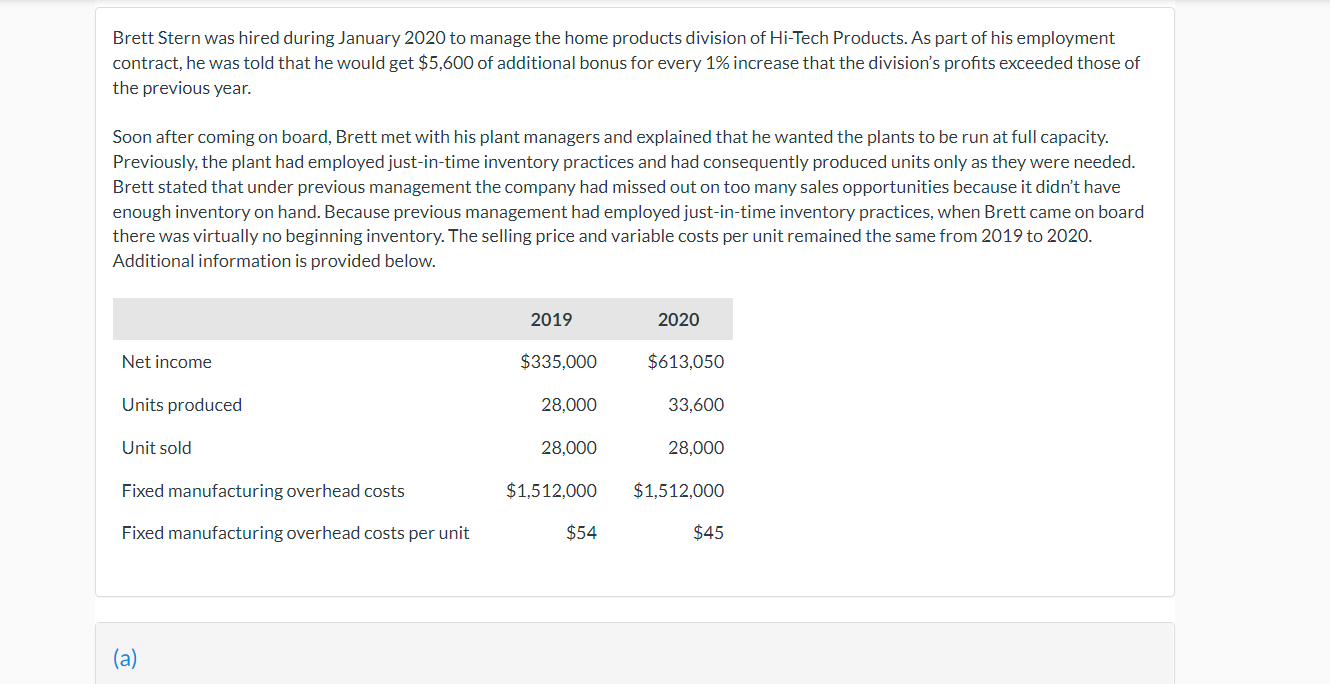Select the Fixed manufacturing overhead costs label

263,491
